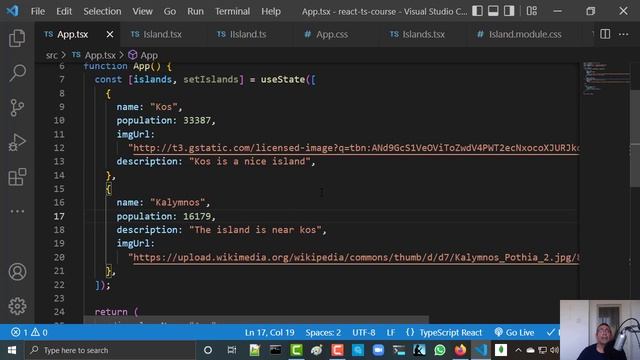Open the Accounts menu icon
The height and width of the screenshot is (360, 640).
click(17, 272)
